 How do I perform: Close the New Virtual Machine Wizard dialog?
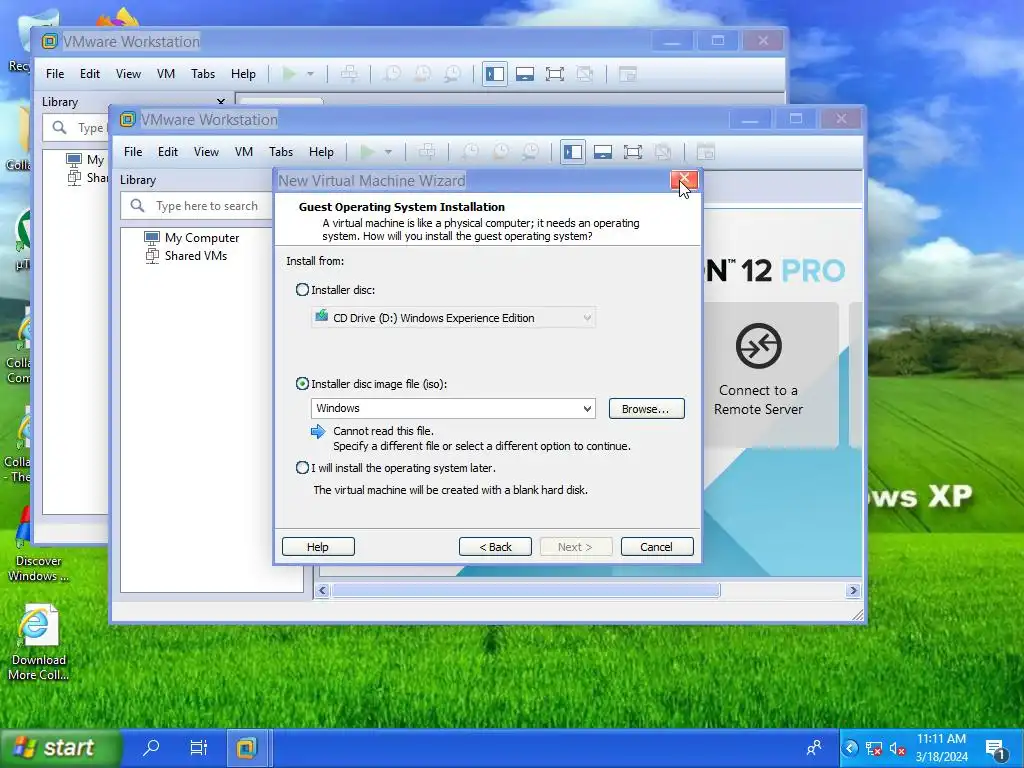coord(684,180)
